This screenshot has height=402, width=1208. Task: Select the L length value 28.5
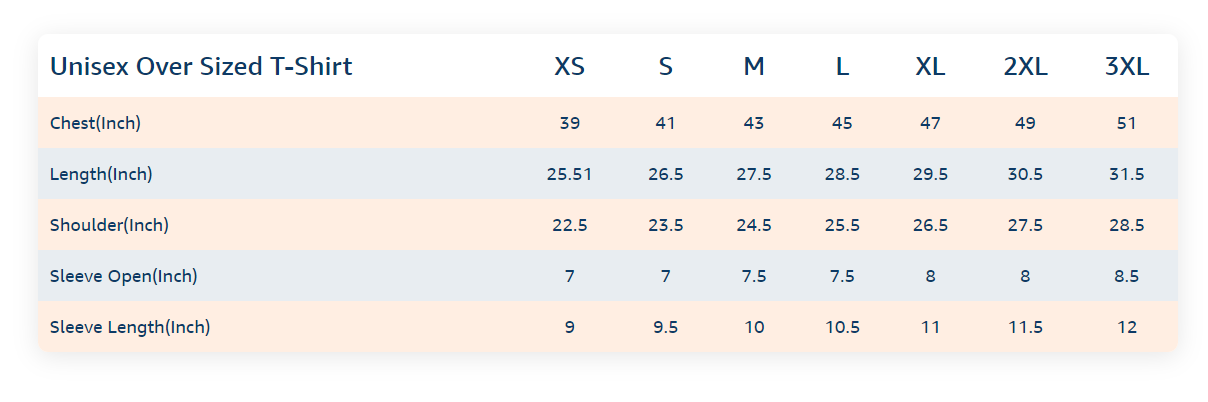coord(842,174)
